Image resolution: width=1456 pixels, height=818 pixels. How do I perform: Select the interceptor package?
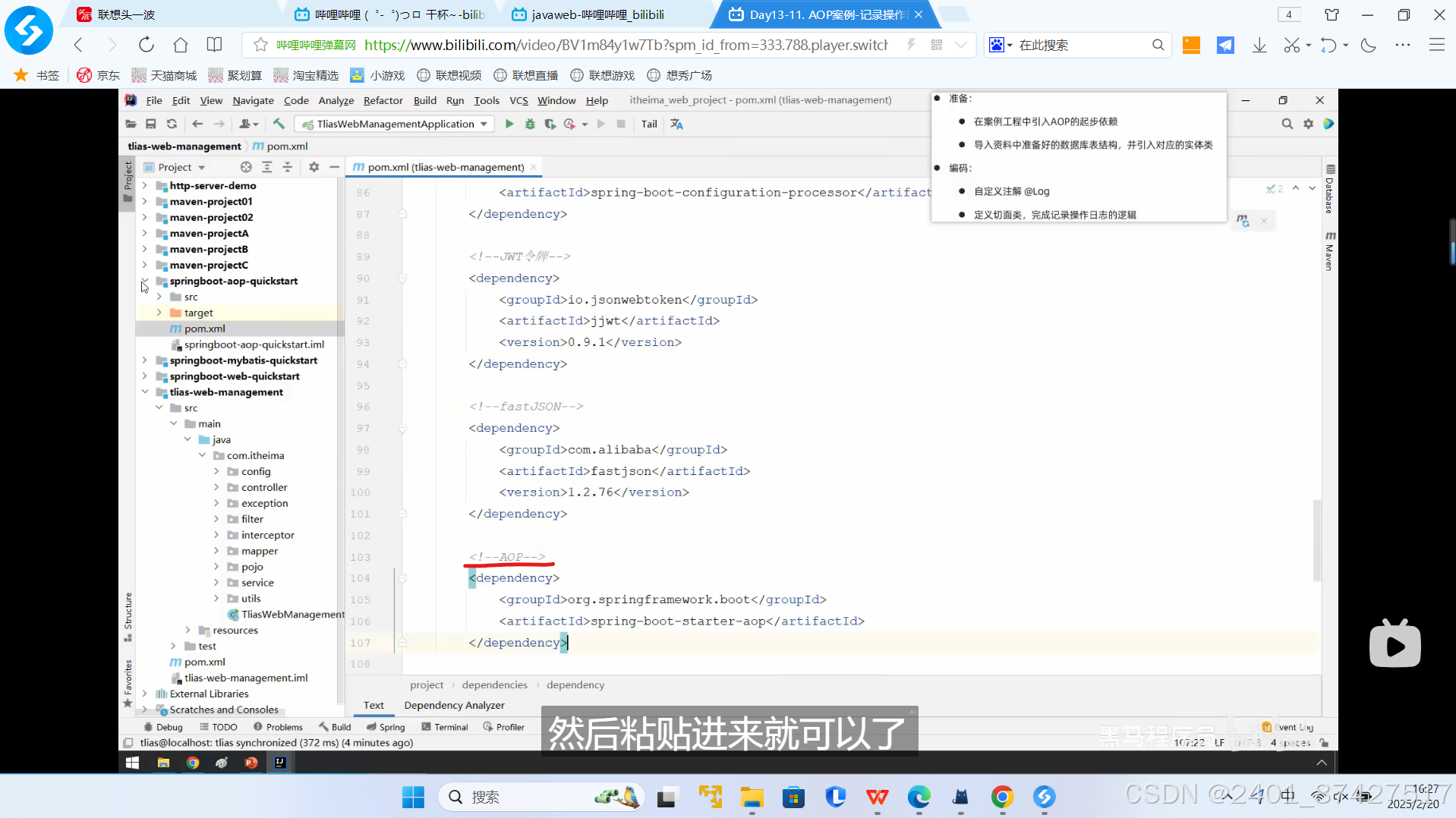point(267,535)
